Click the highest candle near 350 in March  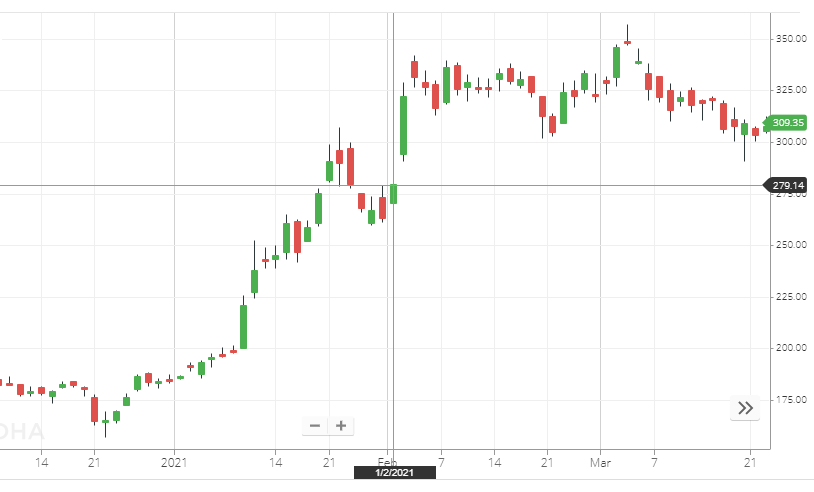627,42
